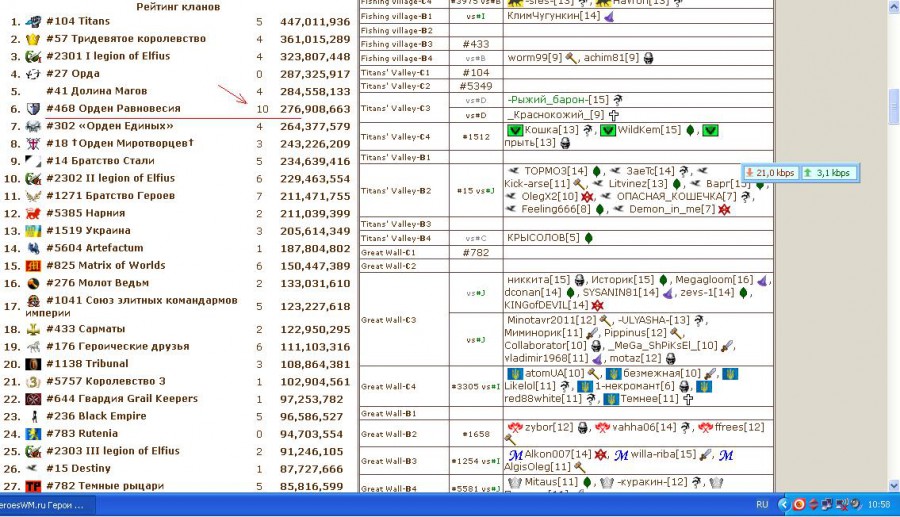Open clan link #2303 III legion of Elfius
The image size is (900, 517).
(x=113, y=451)
